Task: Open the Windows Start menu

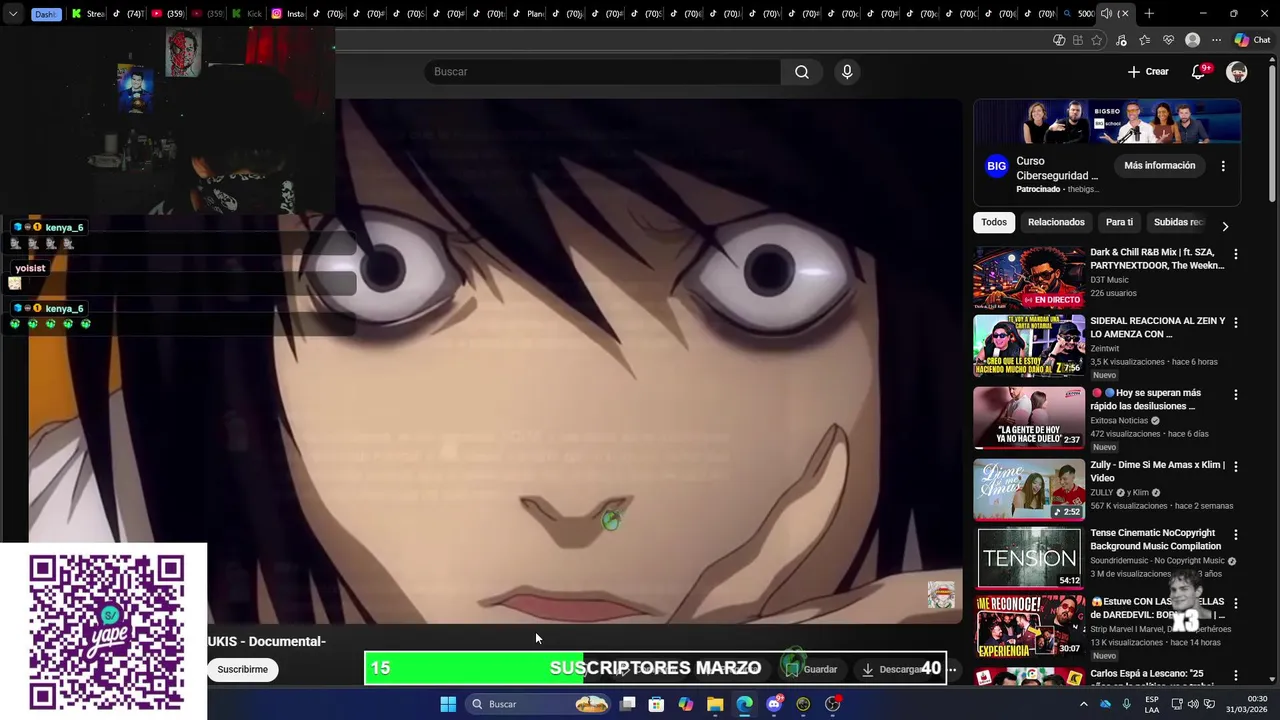Action: (448, 704)
